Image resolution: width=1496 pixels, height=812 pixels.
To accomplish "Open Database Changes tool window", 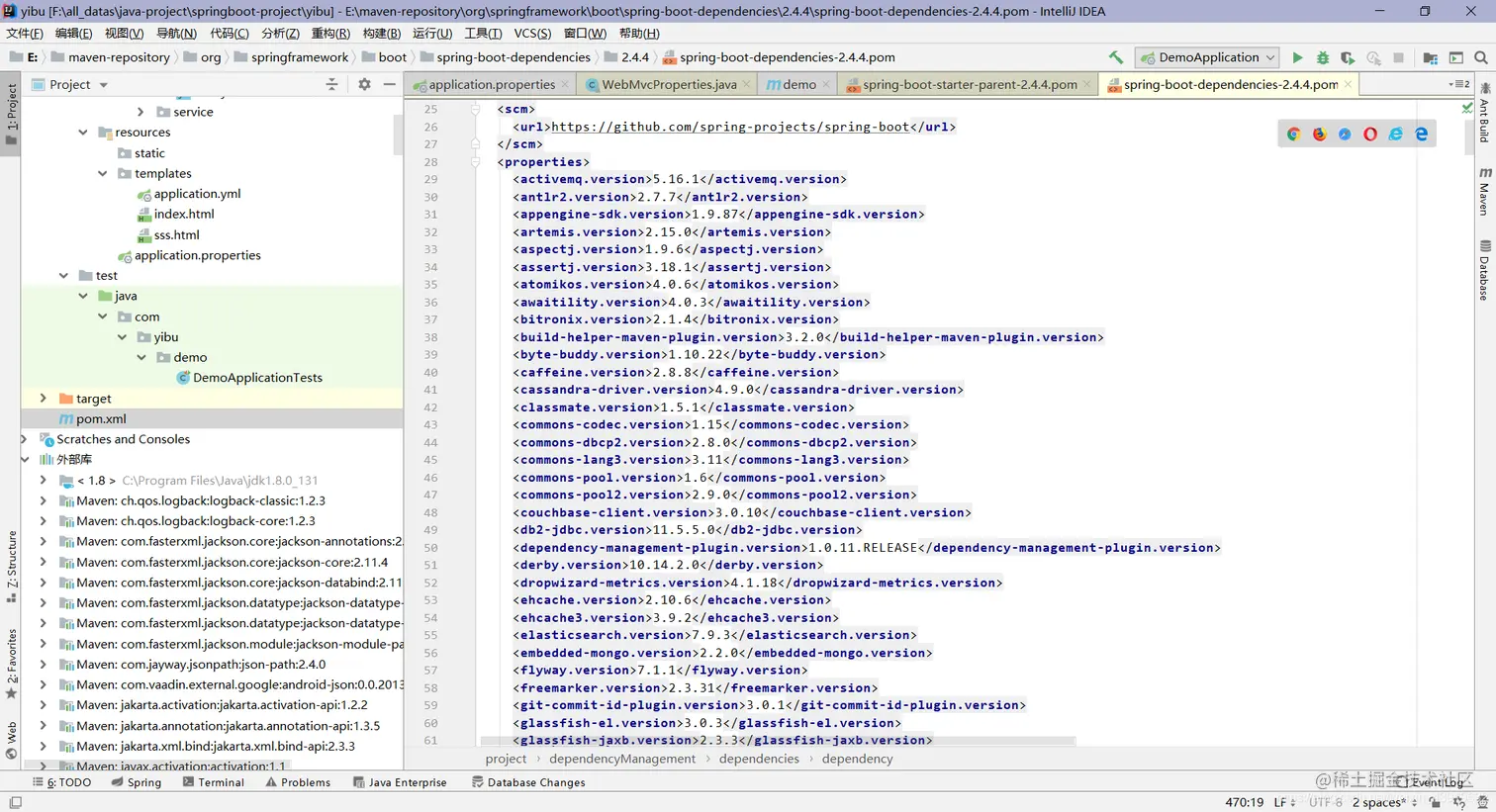I will pyautogui.click(x=528, y=782).
